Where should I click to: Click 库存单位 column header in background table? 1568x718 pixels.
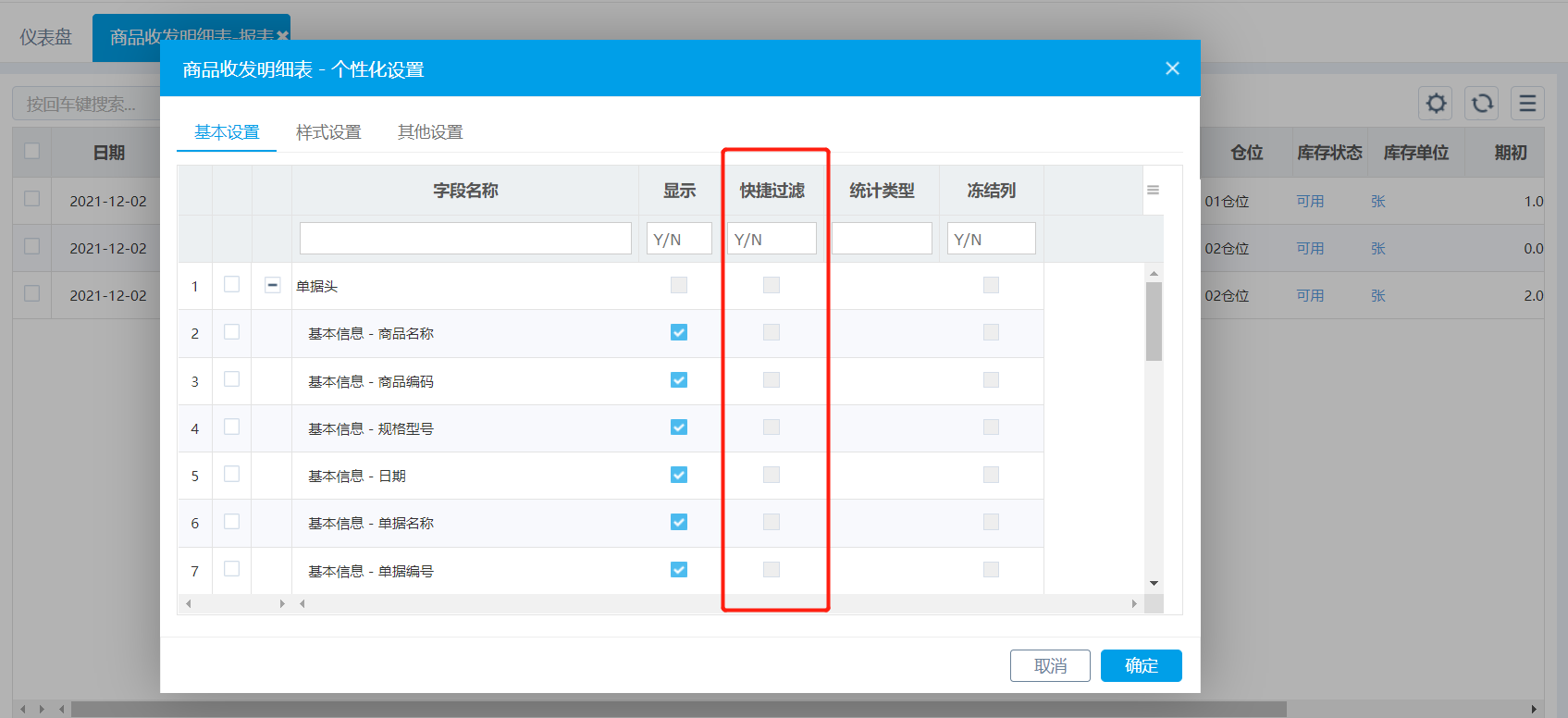1415,153
